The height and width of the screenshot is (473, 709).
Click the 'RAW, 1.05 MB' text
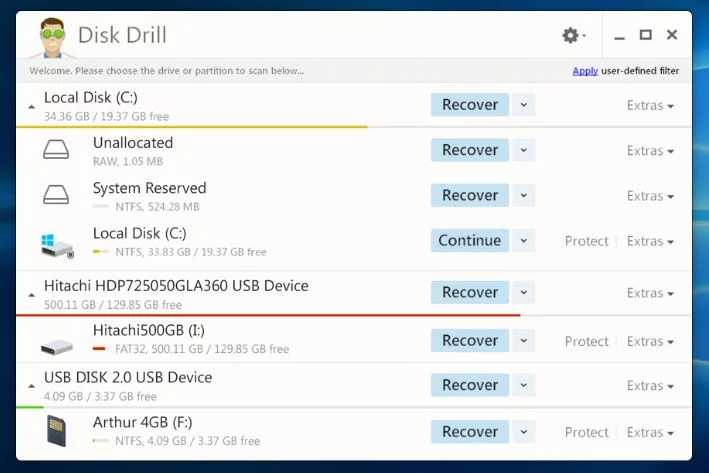pos(128,161)
